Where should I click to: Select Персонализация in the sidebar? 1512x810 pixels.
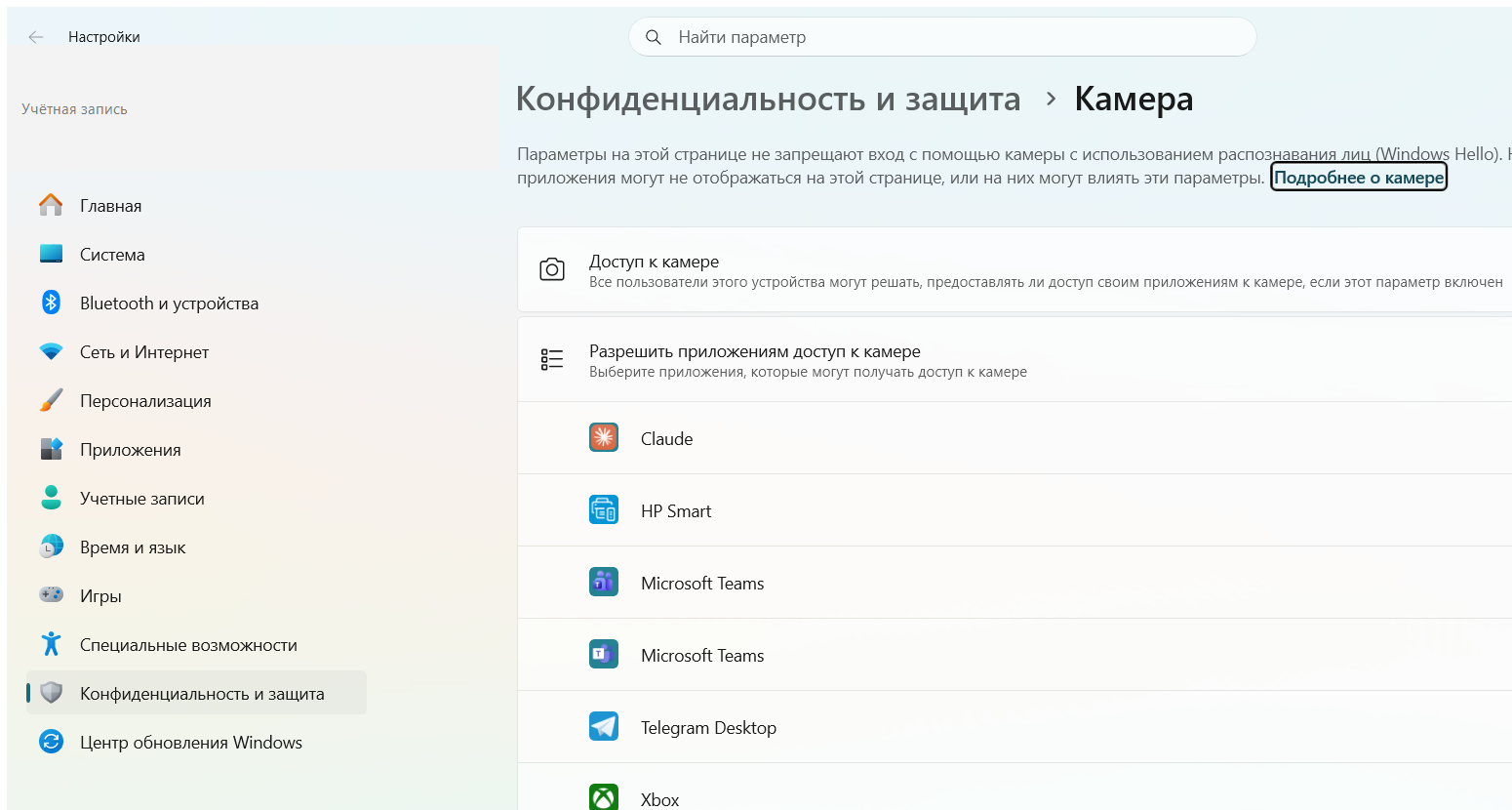coord(196,400)
